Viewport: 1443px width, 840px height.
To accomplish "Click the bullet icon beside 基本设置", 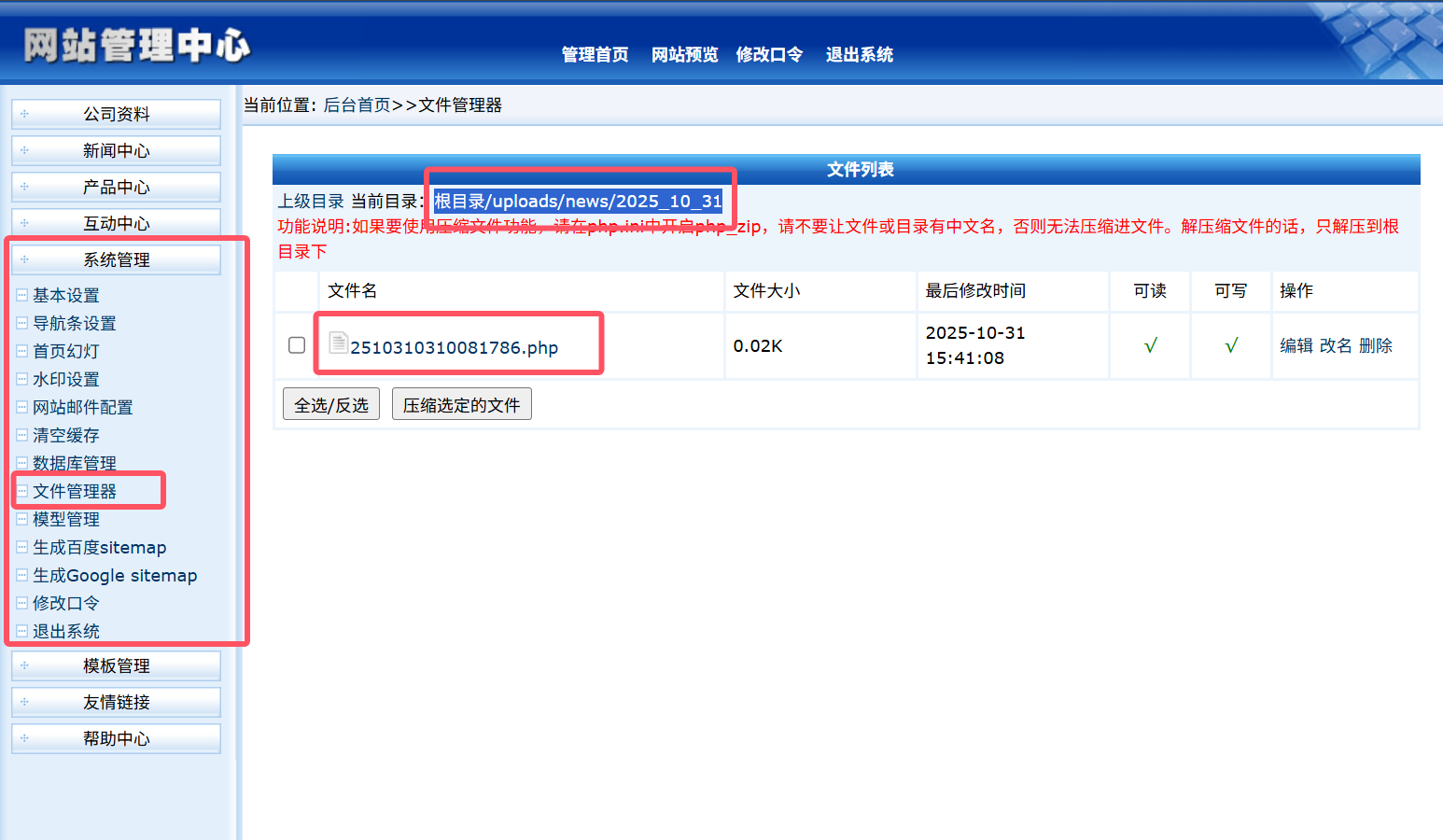I will tap(22, 295).
